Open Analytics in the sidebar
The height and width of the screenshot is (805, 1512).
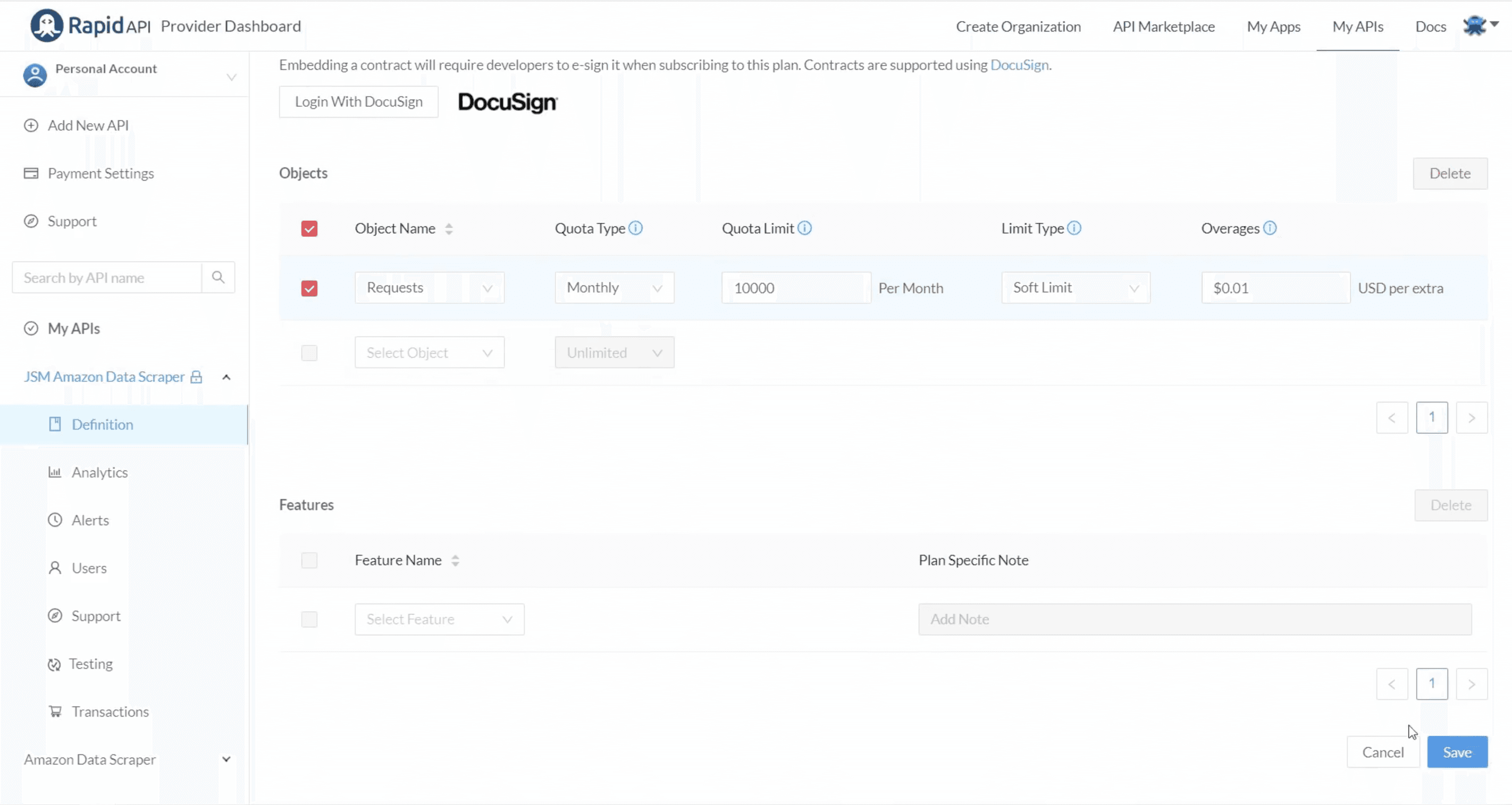tap(100, 472)
